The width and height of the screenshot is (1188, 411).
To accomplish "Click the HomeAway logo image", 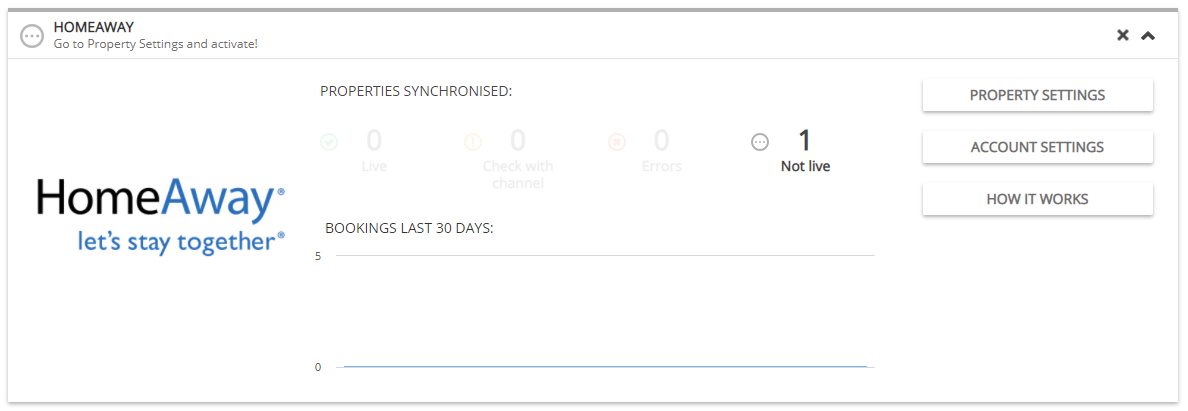I will (x=161, y=214).
